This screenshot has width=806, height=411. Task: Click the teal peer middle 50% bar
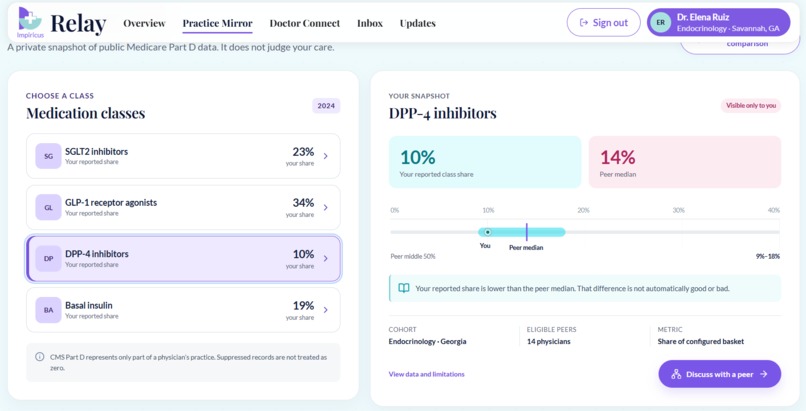pyautogui.click(x=521, y=232)
